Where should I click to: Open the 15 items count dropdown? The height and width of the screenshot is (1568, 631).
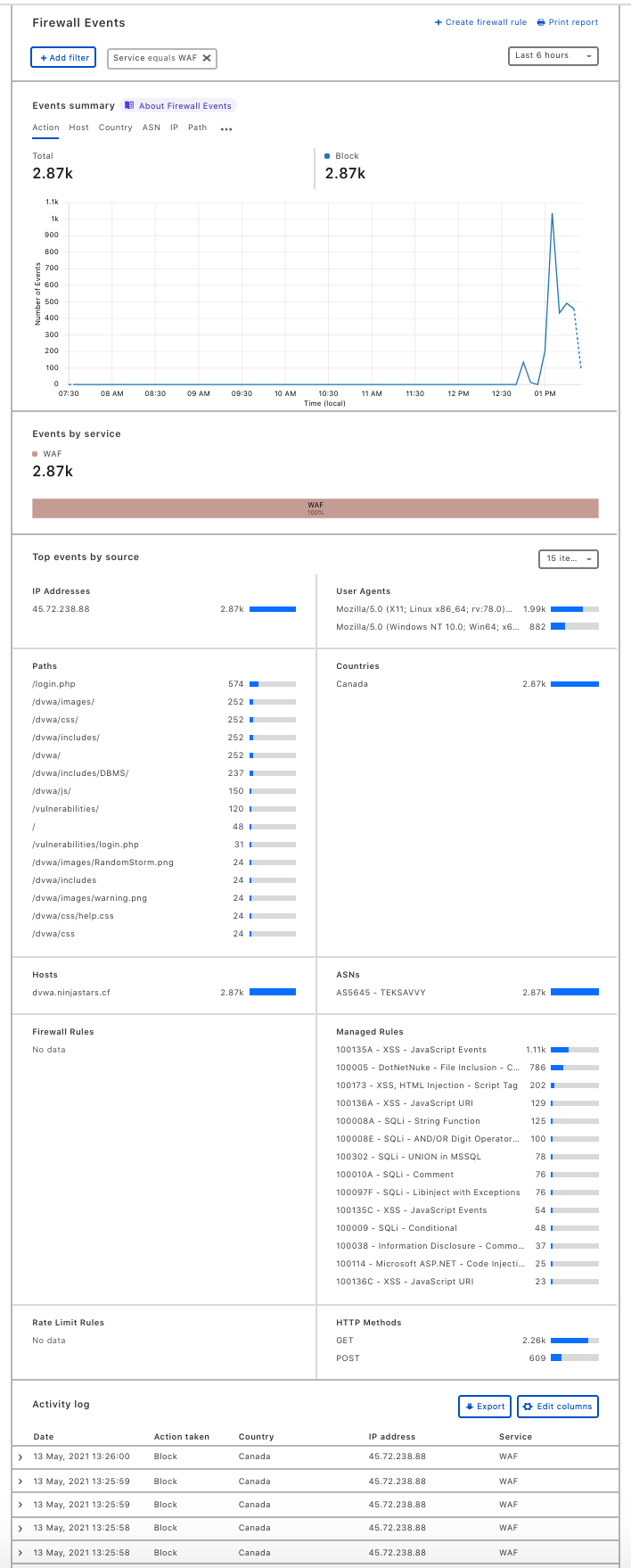point(569,558)
